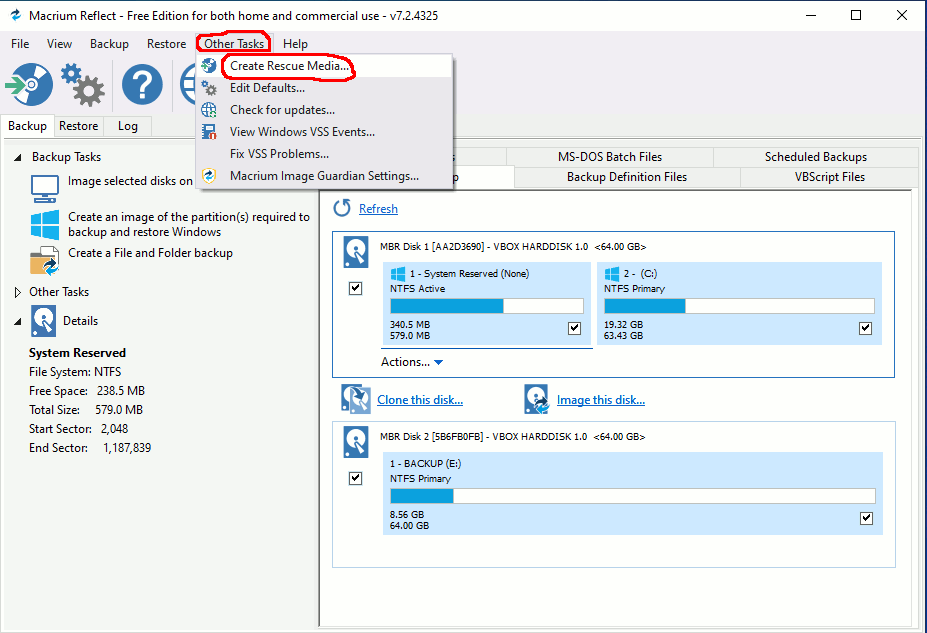Select the Backup tab below the toolbar
The width and height of the screenshot is (927, 633).
click(x=27, y=126)
